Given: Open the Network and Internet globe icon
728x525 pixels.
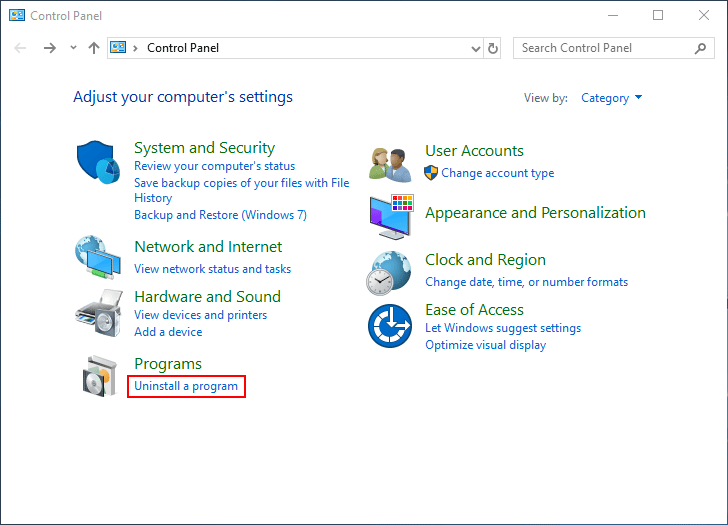Looking at the screenshot, I should coord(98,257).
